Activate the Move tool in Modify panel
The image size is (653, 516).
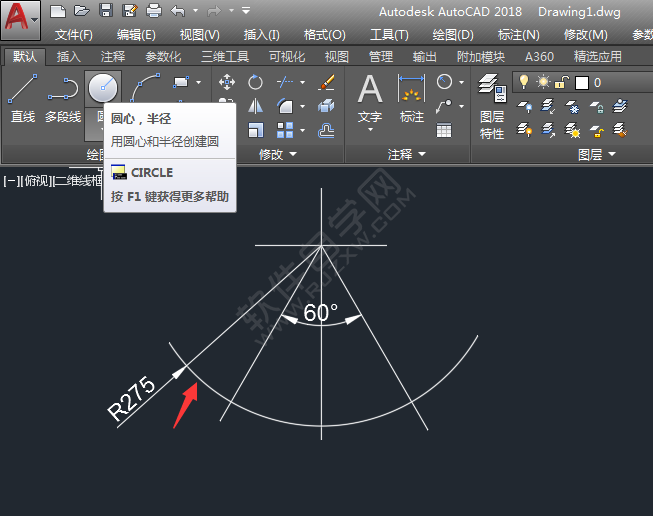227,82
